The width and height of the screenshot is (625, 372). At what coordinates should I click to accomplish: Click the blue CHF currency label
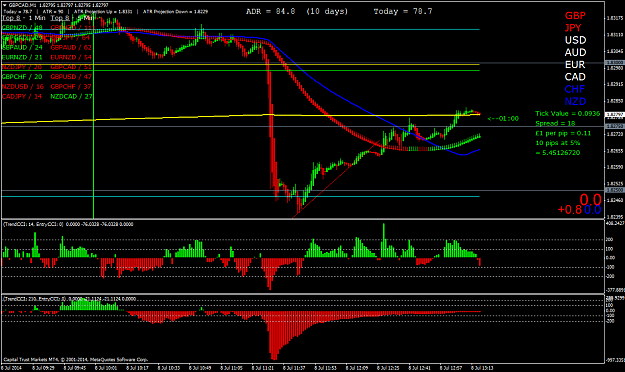tap(575, 89)
